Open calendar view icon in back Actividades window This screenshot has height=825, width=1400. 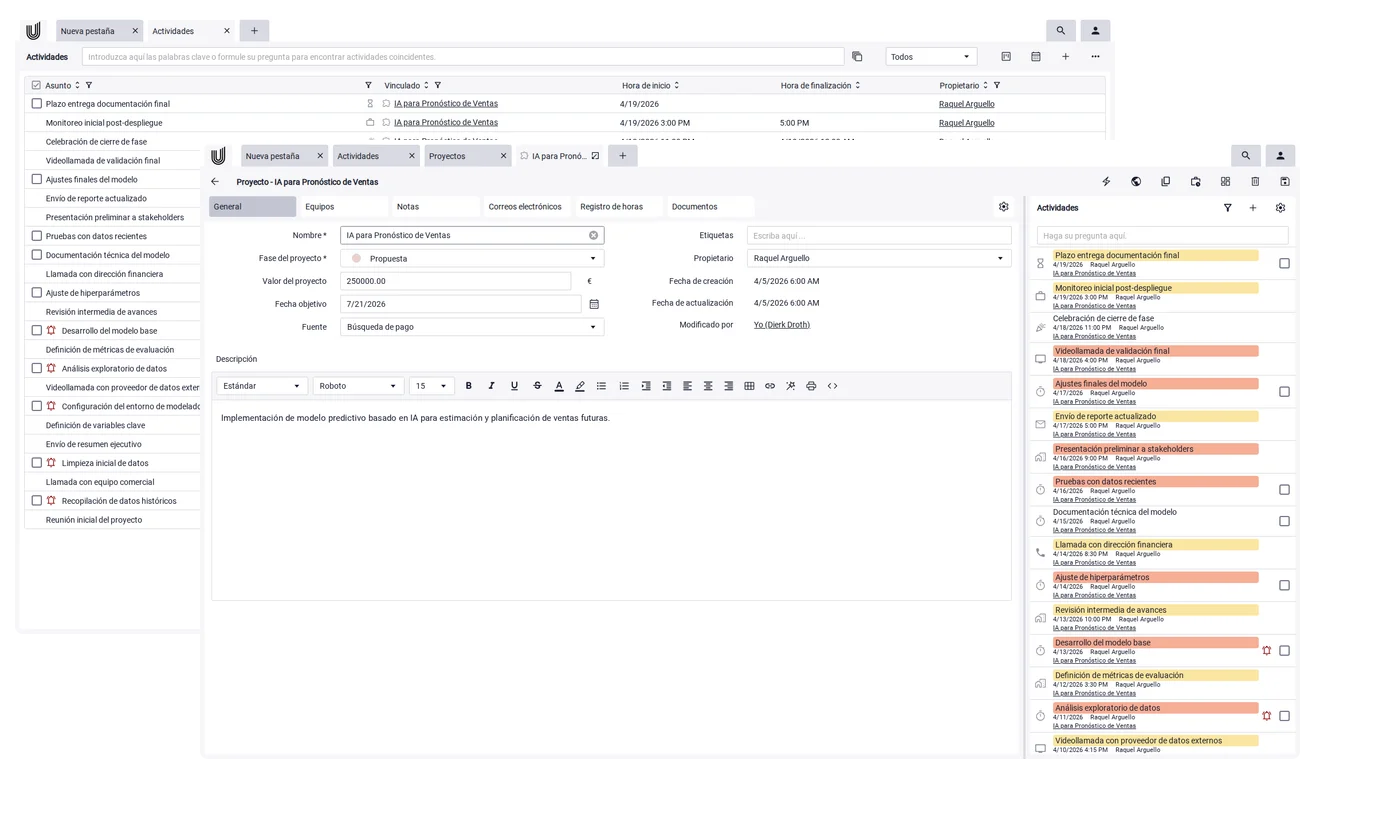pos(1036,57)
